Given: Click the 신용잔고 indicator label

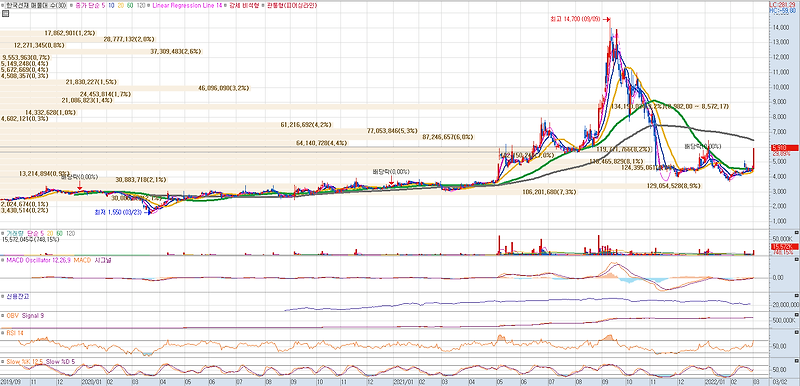Looking at the screenshot, I should [x=17, y=296].
